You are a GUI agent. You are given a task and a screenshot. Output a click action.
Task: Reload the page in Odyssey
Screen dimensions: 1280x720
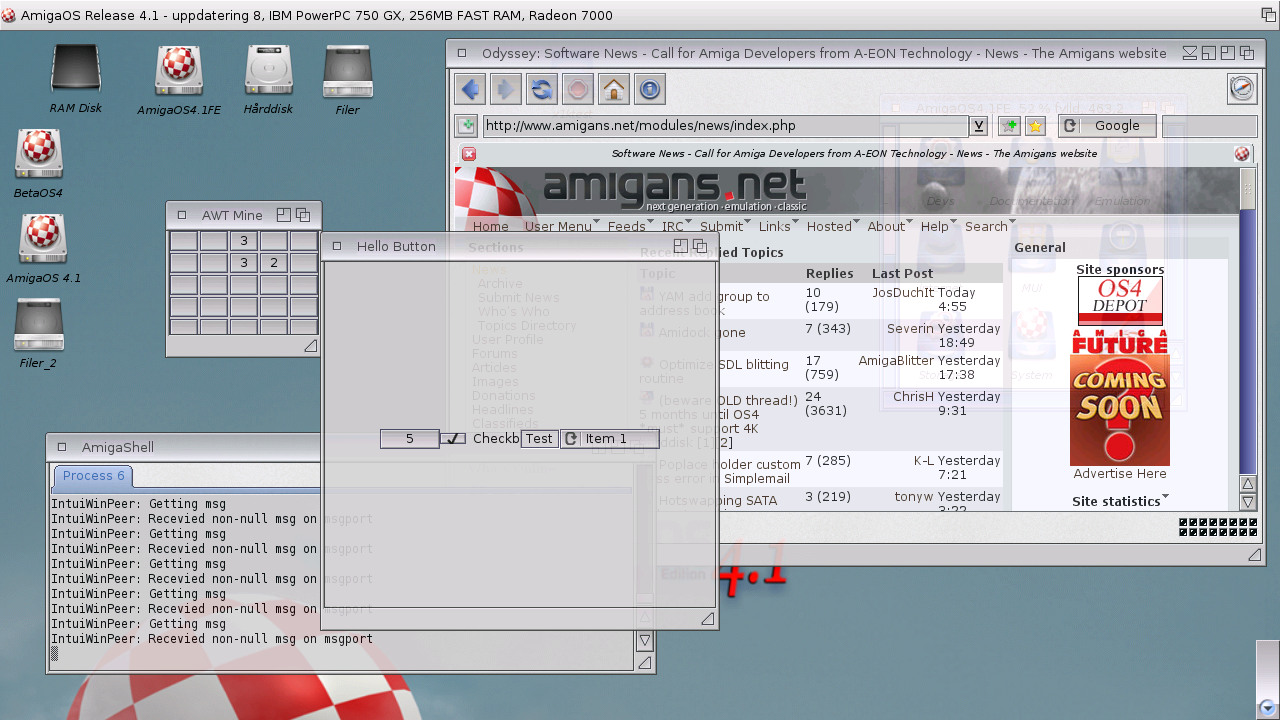(542, 89)
